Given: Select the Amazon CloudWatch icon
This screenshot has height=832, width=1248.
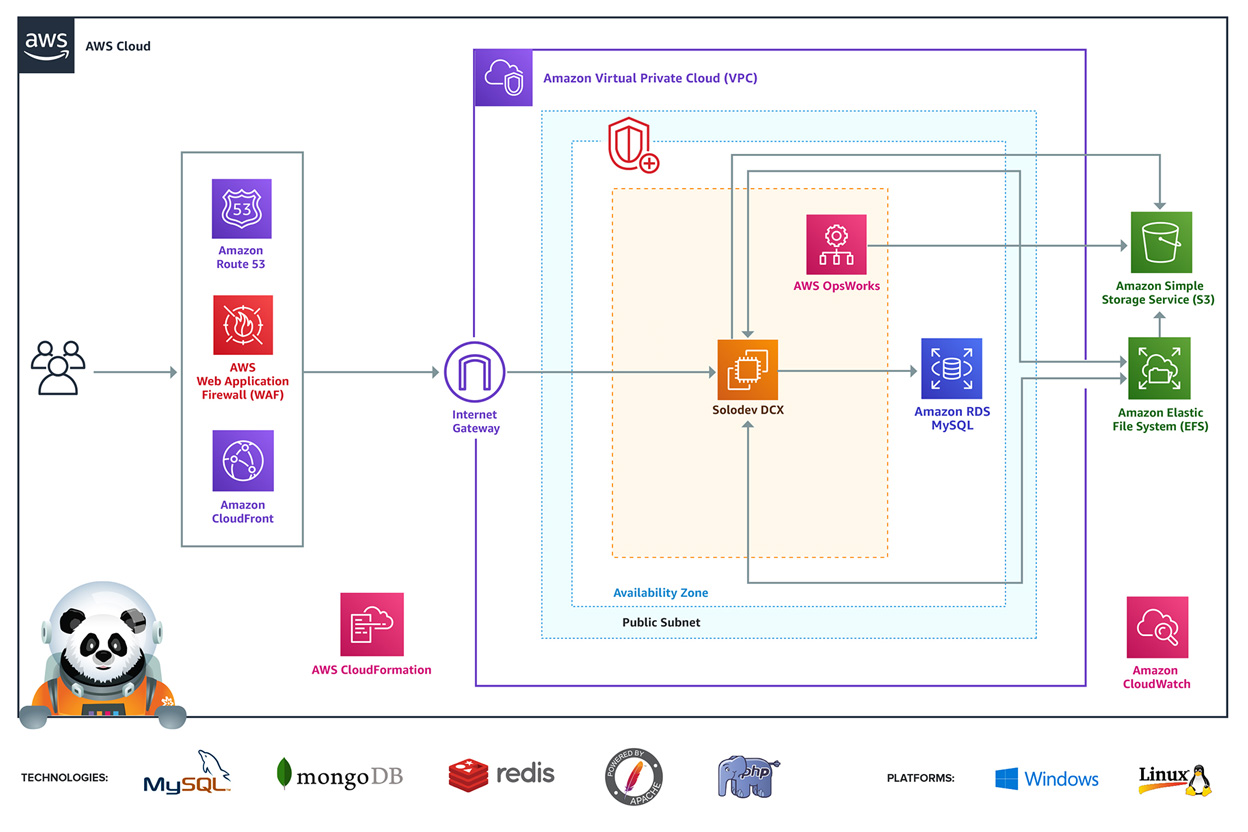Looking at the screenshot, I should [x=1157, y=628].
